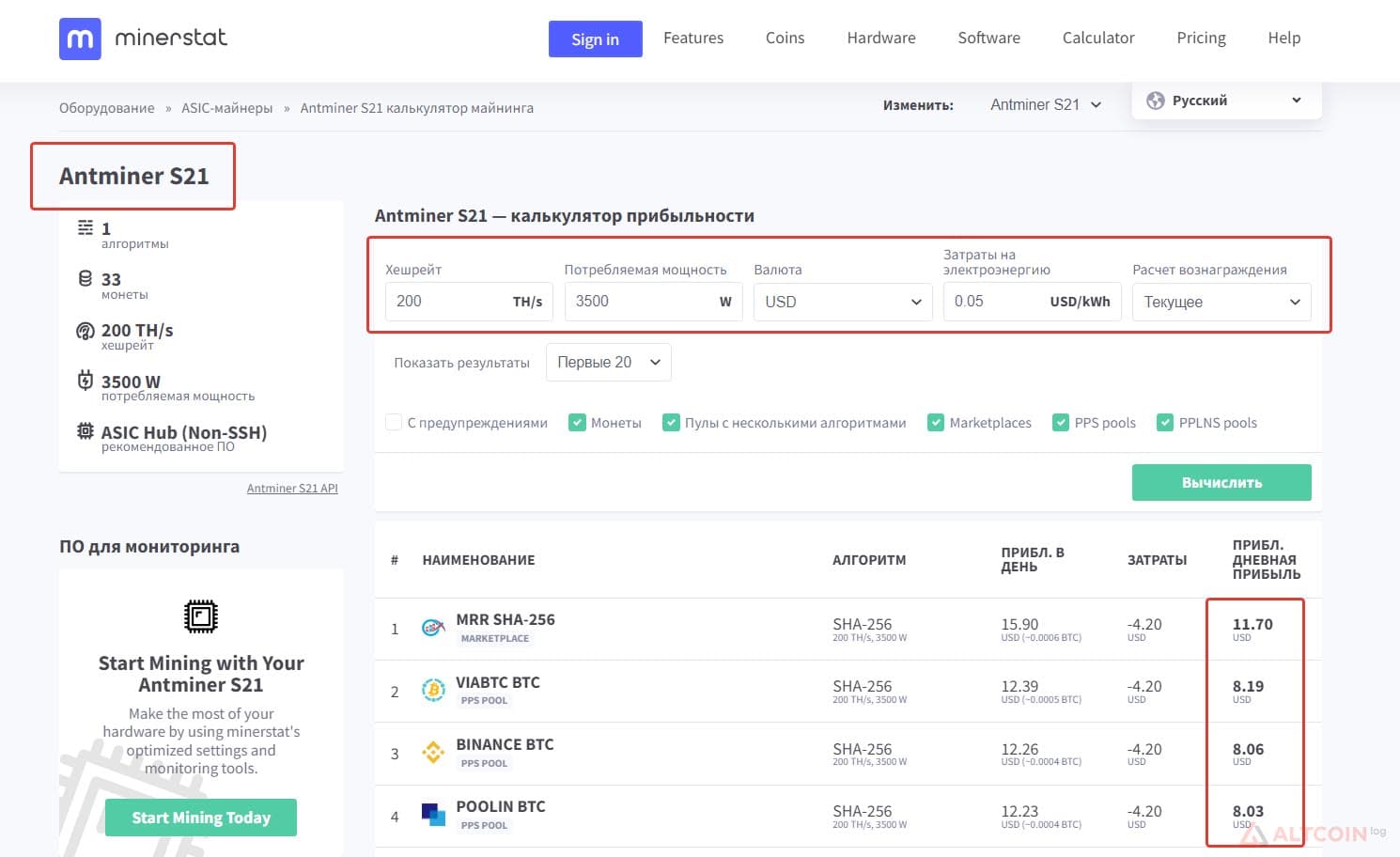
Task: Click the Start Mining Today button
Action: (x=201, y=818)
